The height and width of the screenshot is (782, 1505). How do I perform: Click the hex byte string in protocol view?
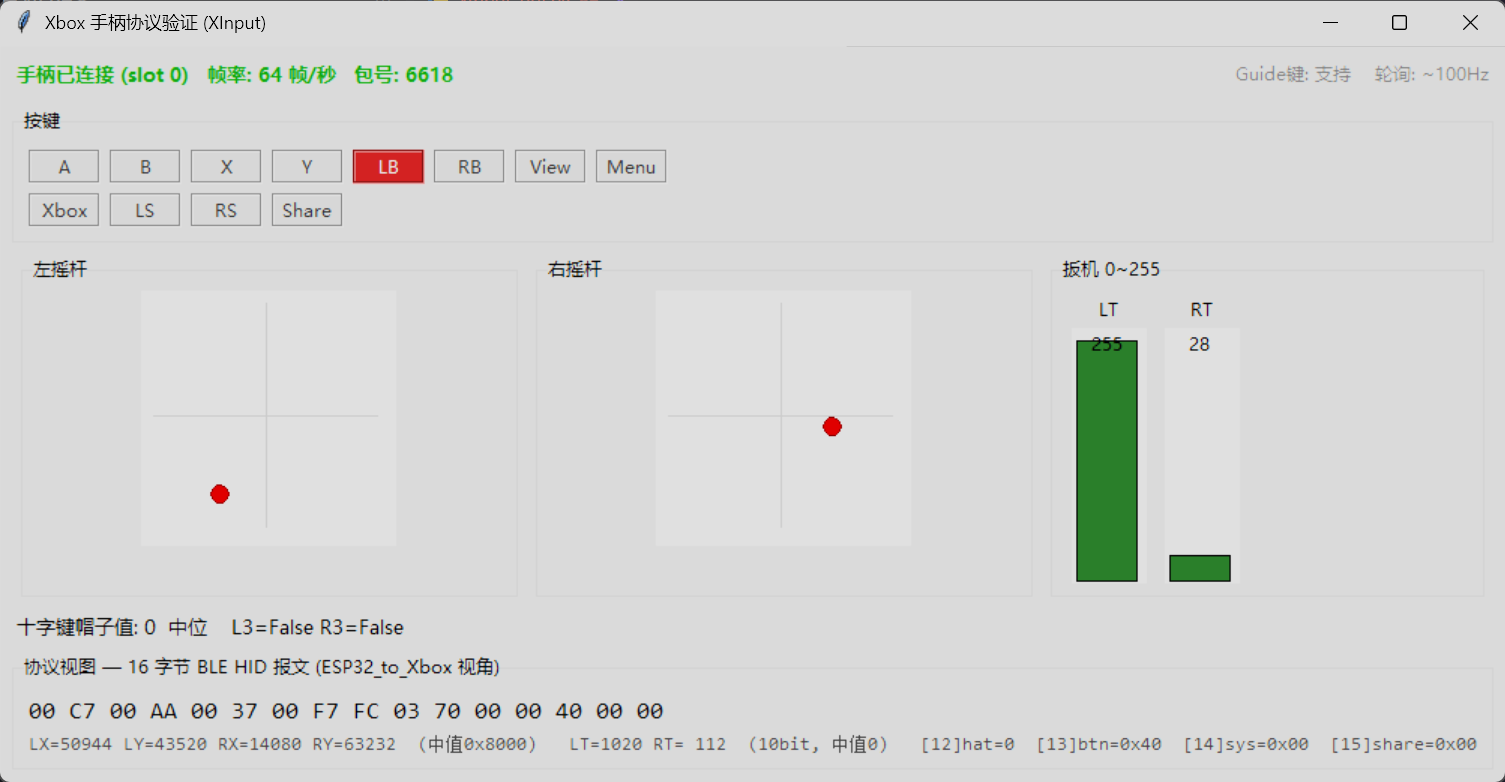346,712
